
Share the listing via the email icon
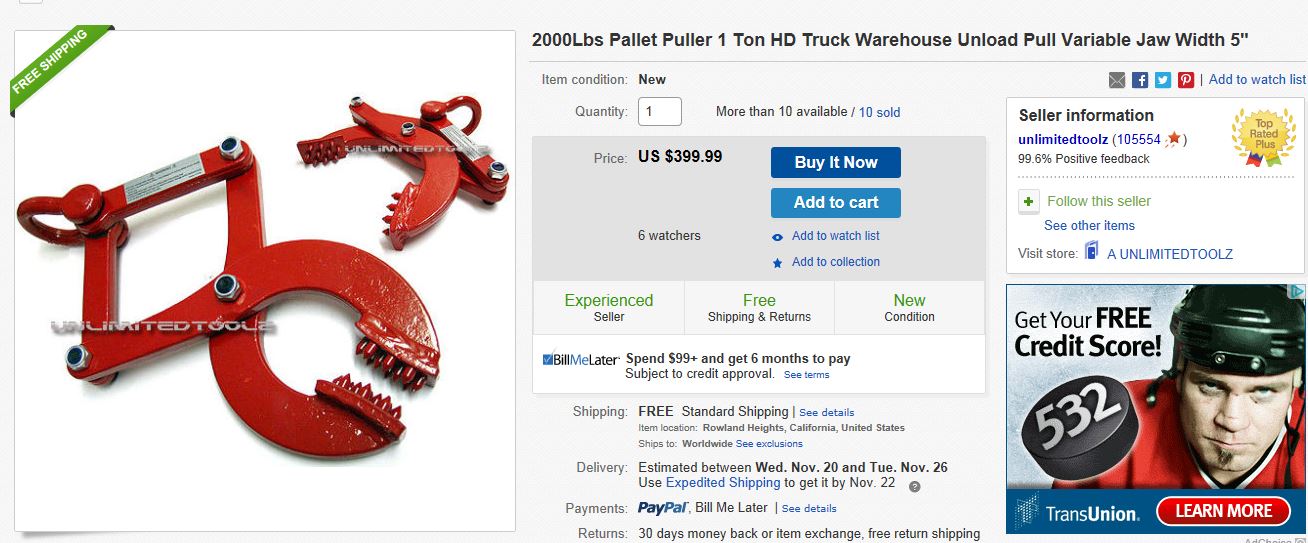tap(1117, 80)
